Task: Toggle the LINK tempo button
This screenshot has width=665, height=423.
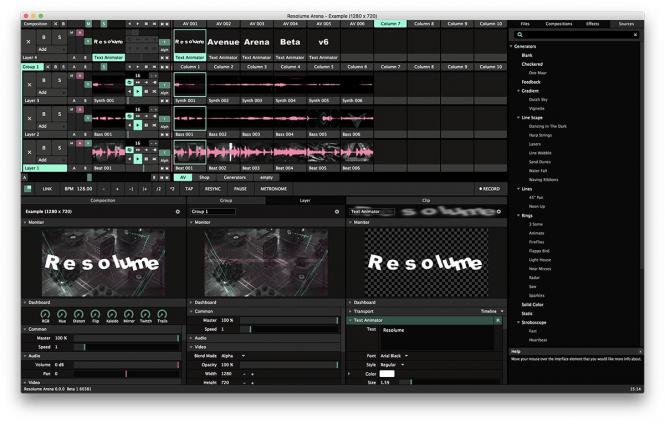Action: pyautogui.click(x=48, y=189)
